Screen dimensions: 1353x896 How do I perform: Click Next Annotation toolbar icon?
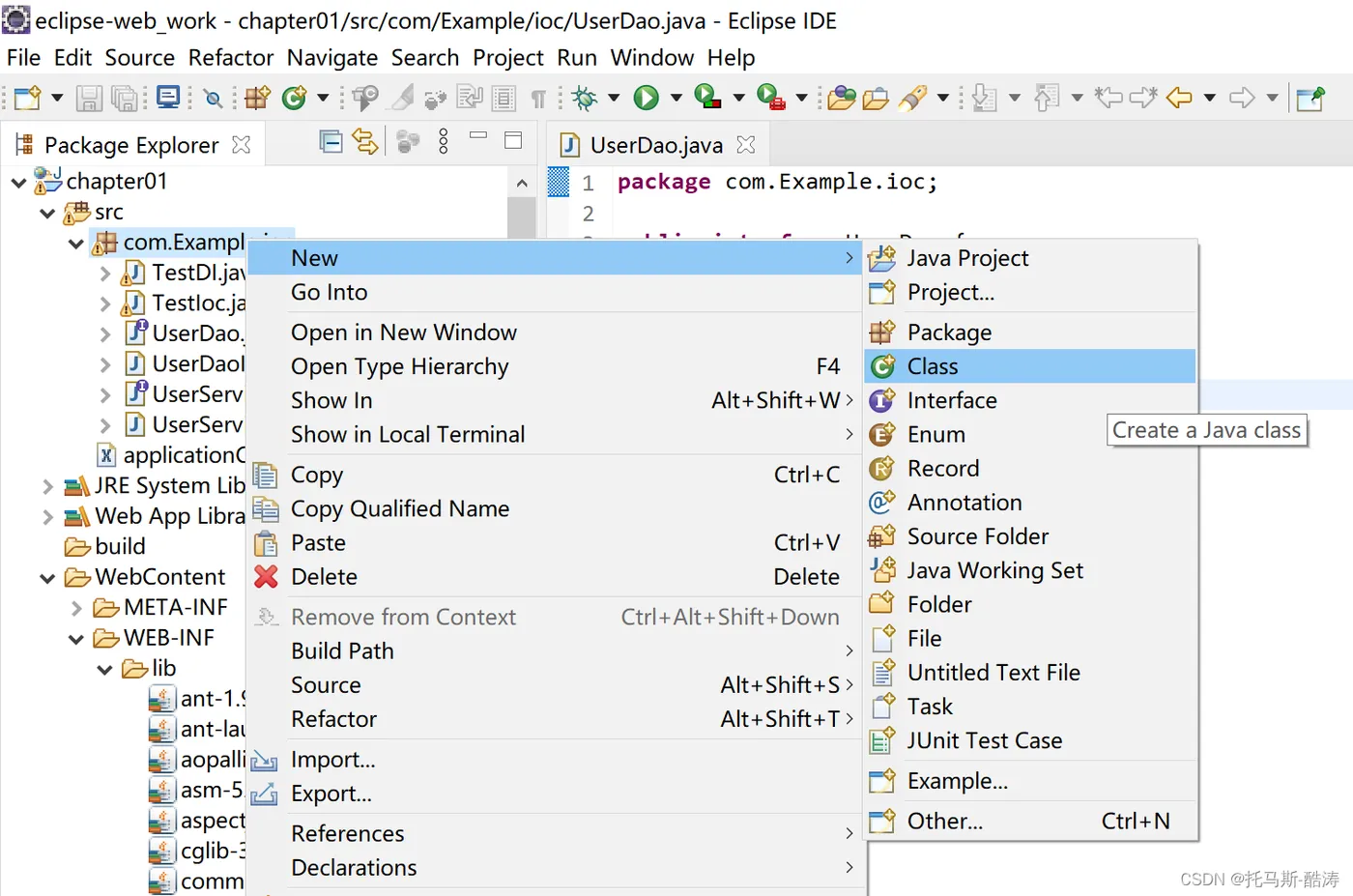click(985, 98)
